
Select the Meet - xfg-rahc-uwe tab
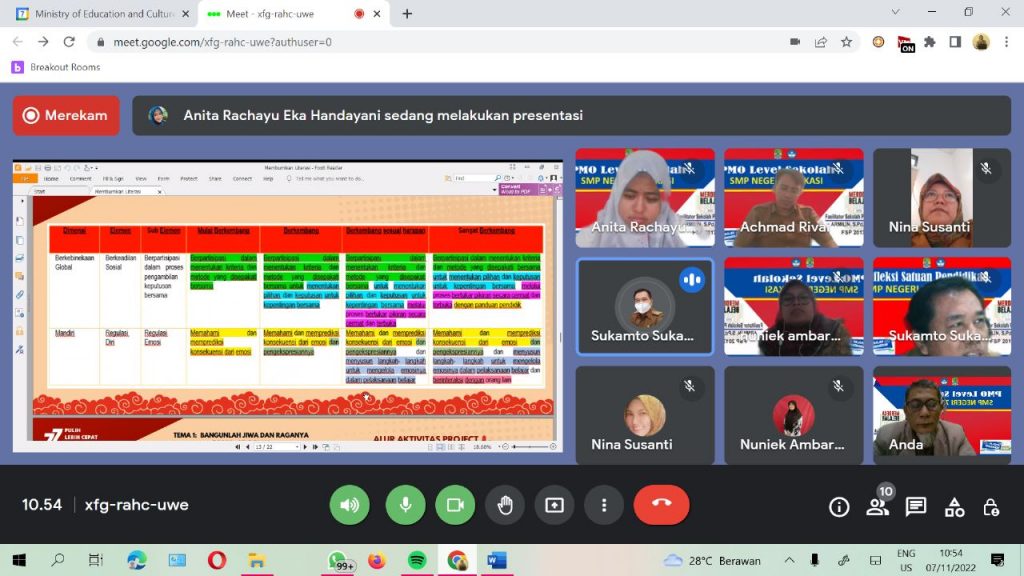point(280,14)
